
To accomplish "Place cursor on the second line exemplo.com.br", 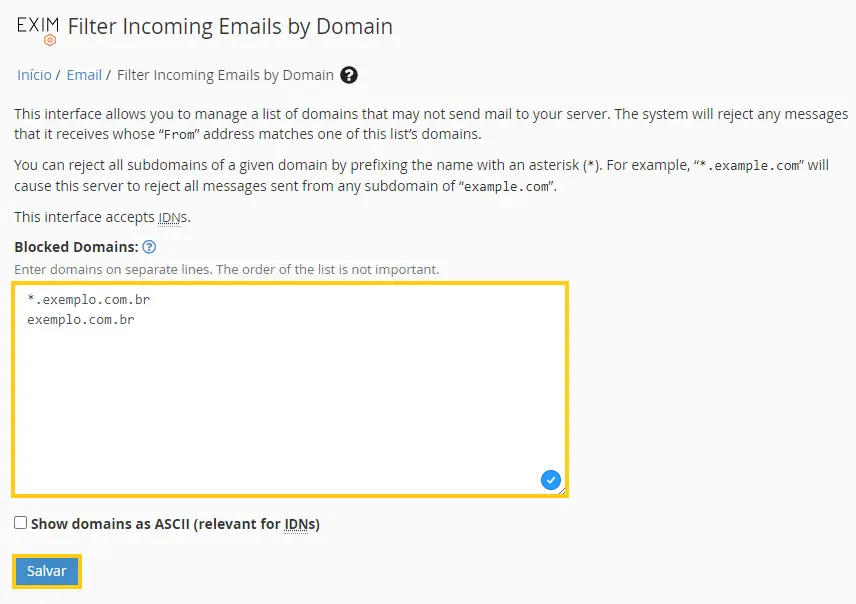I will click(x=81, y=319).
